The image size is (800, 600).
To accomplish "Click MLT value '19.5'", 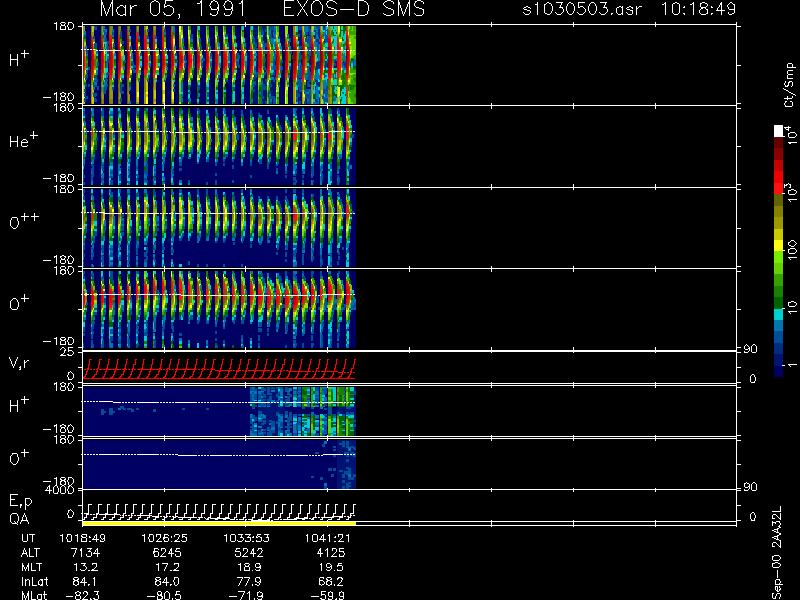I will (332, 567).
